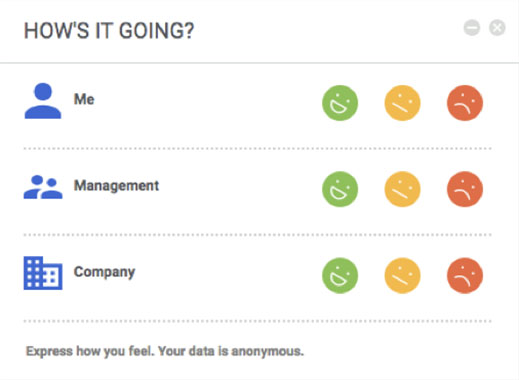Close the How's It Going panel
The image size is (519, 380).
(497, 28)
